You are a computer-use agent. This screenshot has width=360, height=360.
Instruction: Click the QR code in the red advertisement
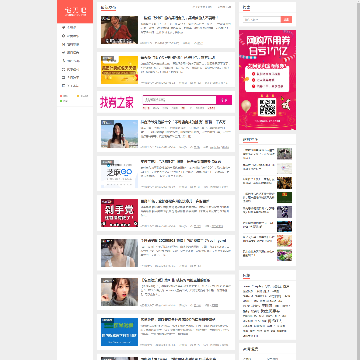267,107
